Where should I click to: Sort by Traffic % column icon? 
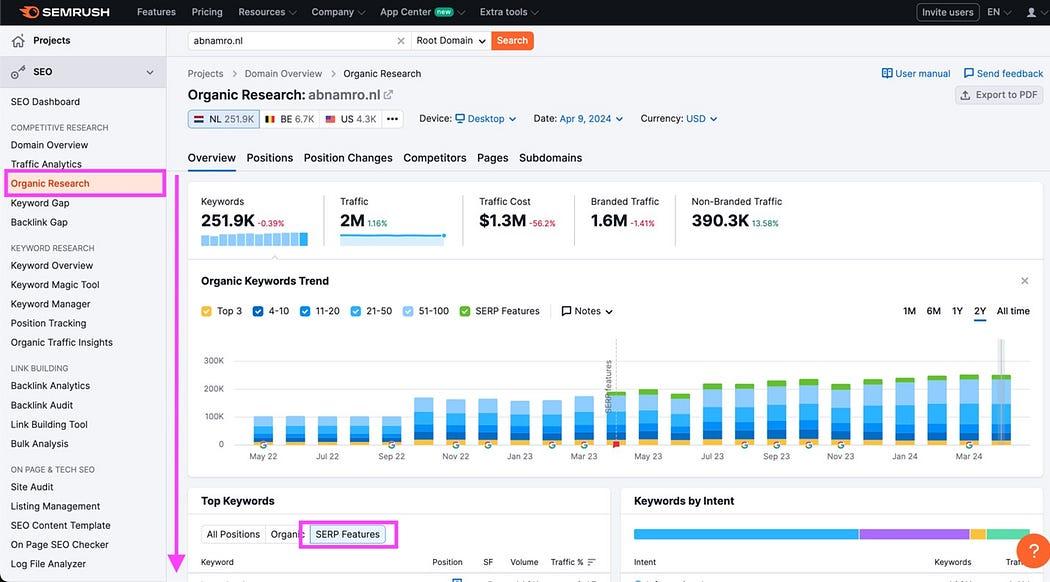[591, 562]
